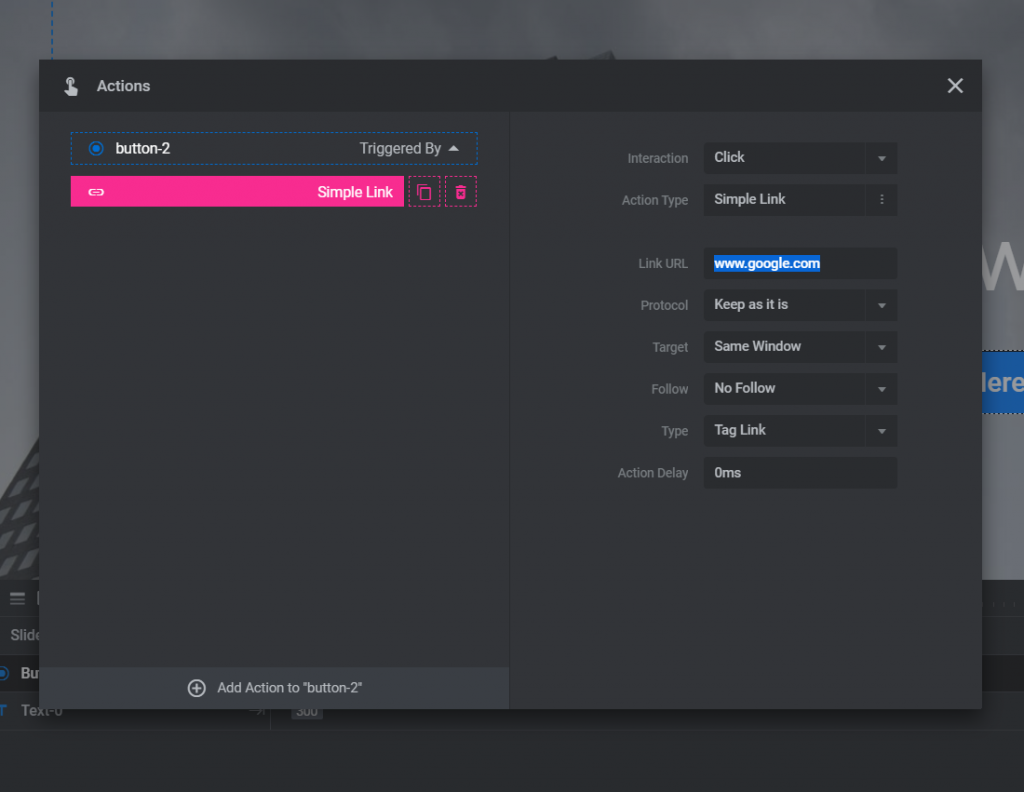Select the Simple Link action row

[237, 192]
